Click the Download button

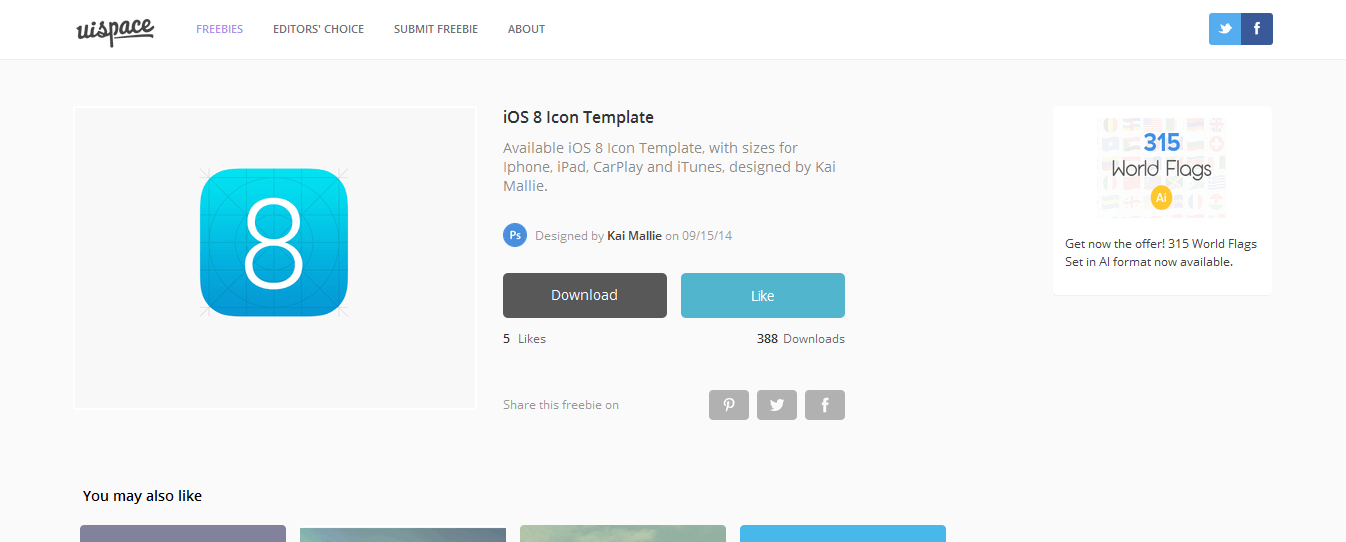pyautogui.click(x=585, y=295)
